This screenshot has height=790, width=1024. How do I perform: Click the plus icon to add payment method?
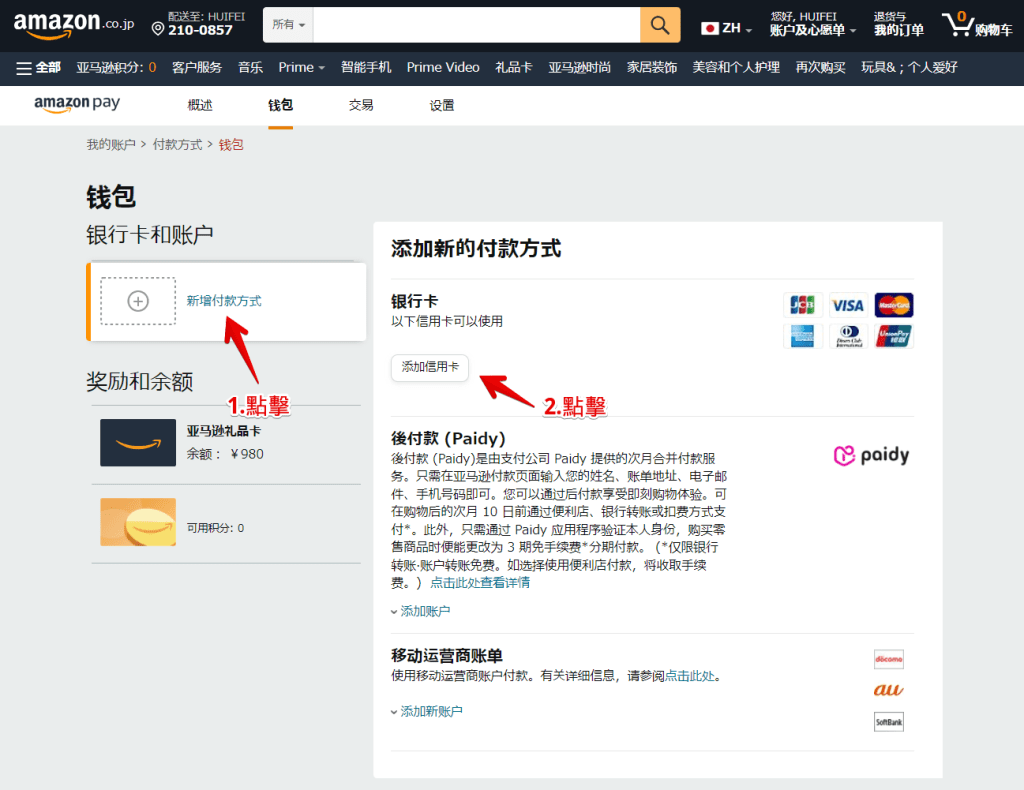tap(138, 301)
